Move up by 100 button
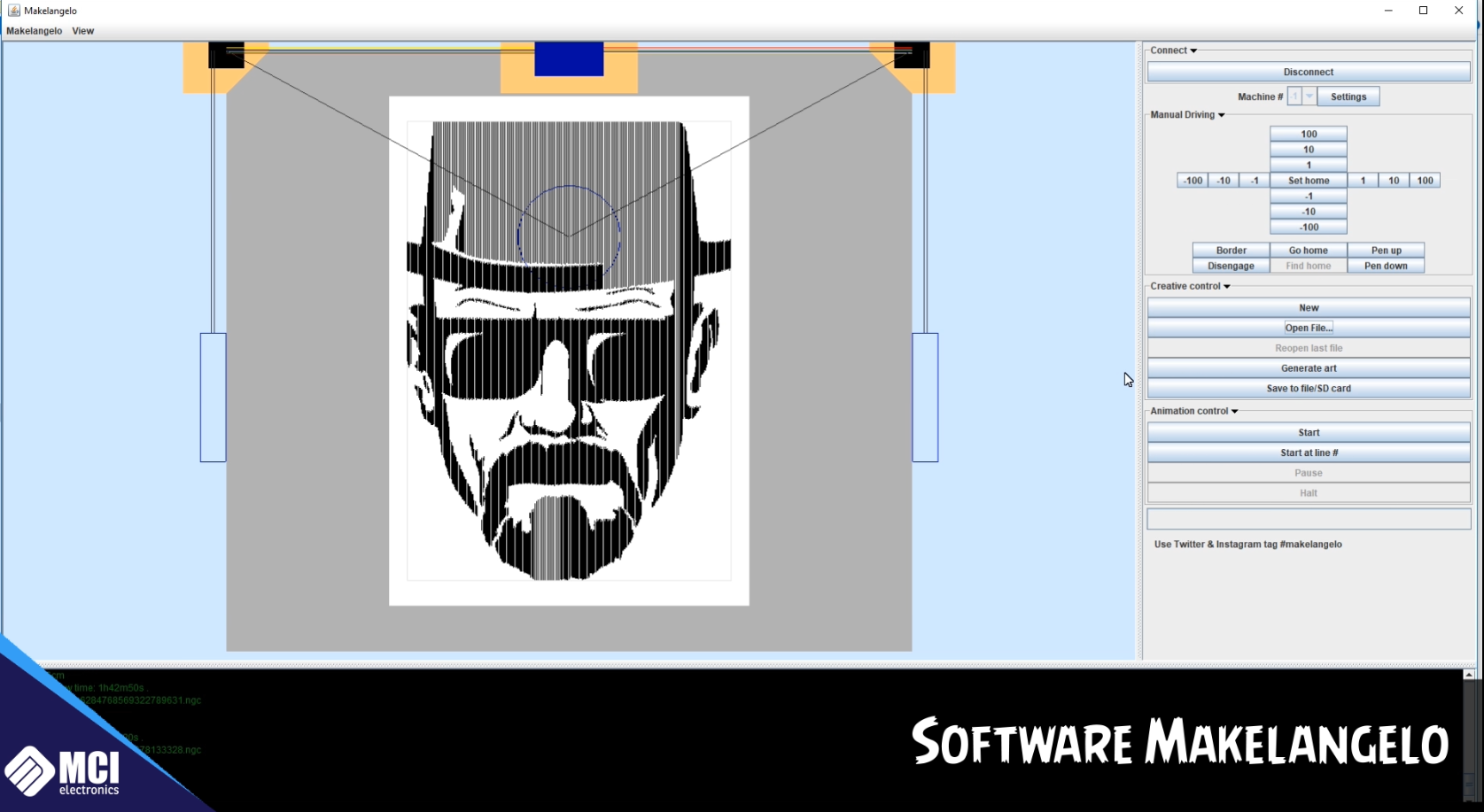1484x812 pixels. [1309, 134]
